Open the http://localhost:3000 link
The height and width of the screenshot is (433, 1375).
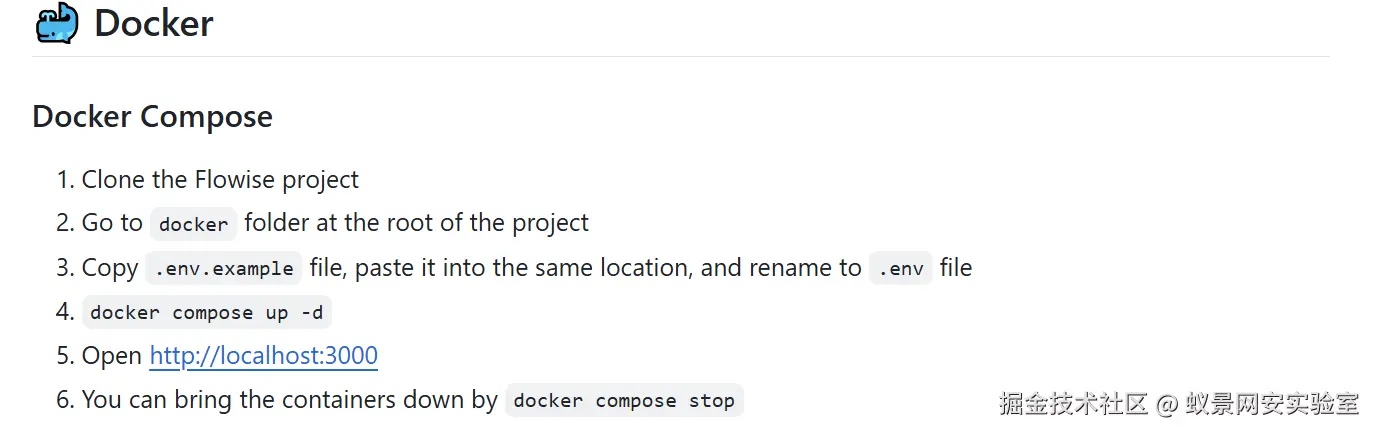click(264, 356)
